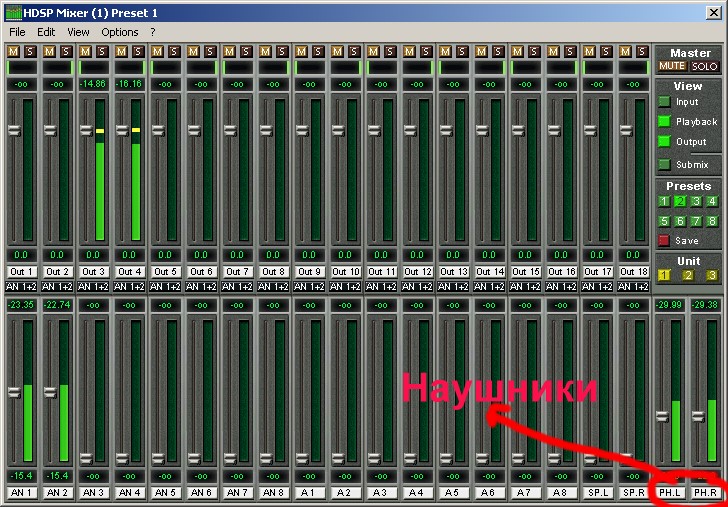Viewport: 728px width, 507px height.
Task: Load preset 2
Action: [x=680, y=202]
